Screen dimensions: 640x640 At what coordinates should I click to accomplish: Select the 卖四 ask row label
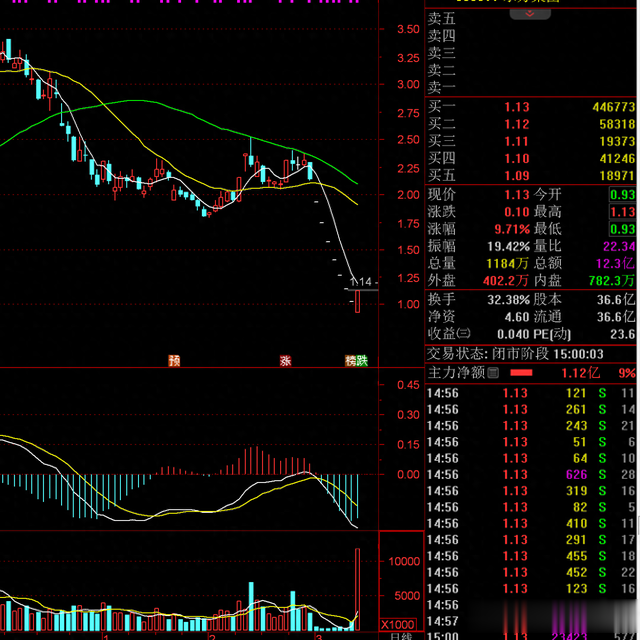click(441, 36)
